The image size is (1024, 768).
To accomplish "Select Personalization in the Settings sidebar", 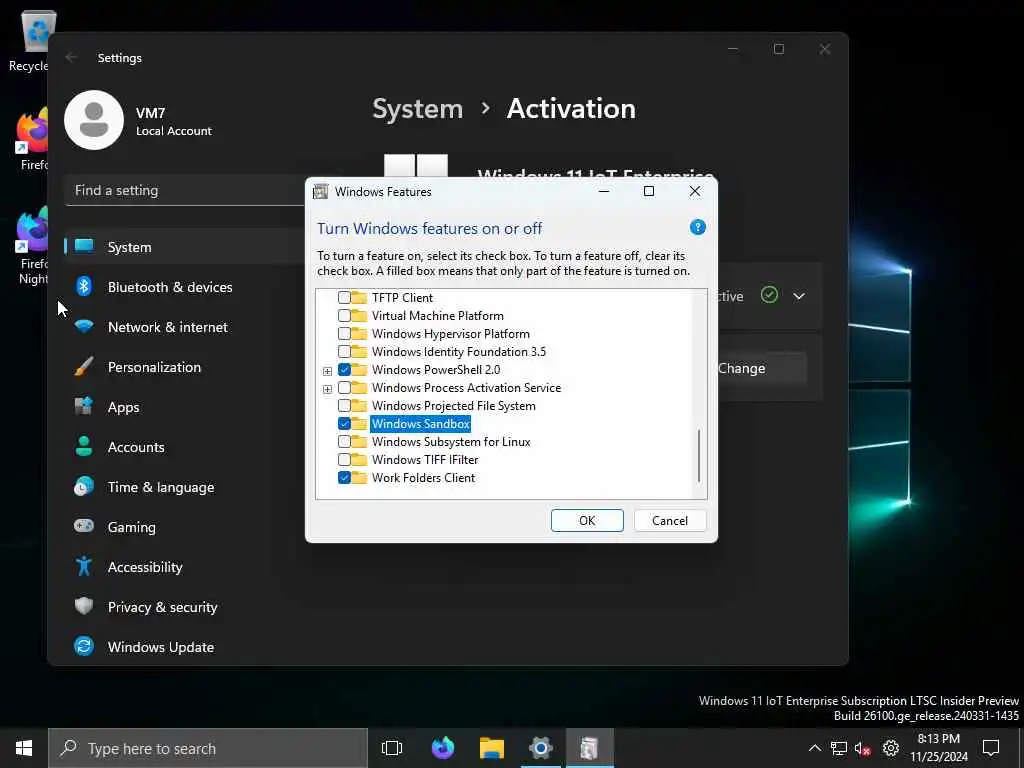I will (x=183, y=367).
